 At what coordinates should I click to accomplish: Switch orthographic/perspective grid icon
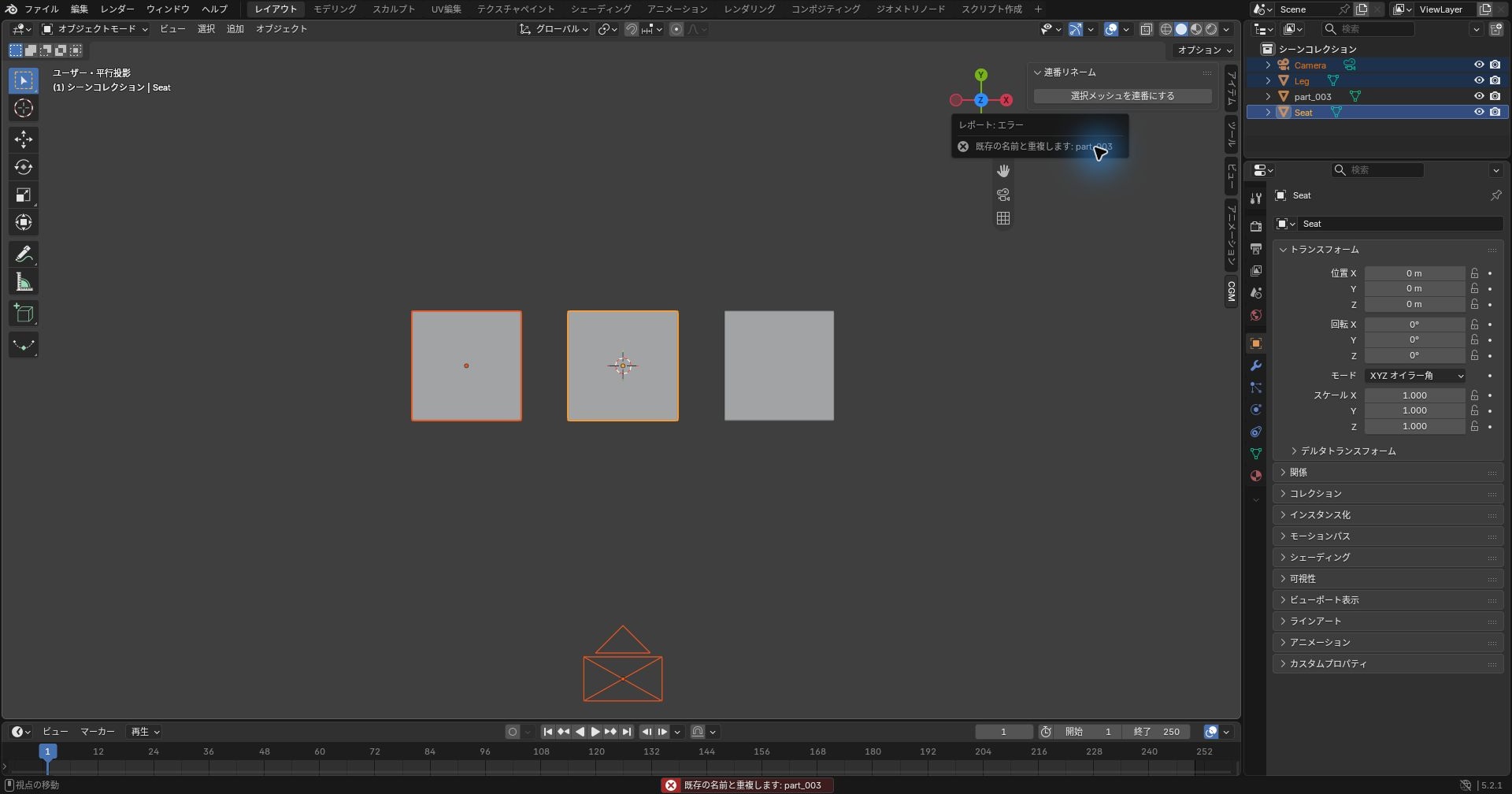point(1003,218)
